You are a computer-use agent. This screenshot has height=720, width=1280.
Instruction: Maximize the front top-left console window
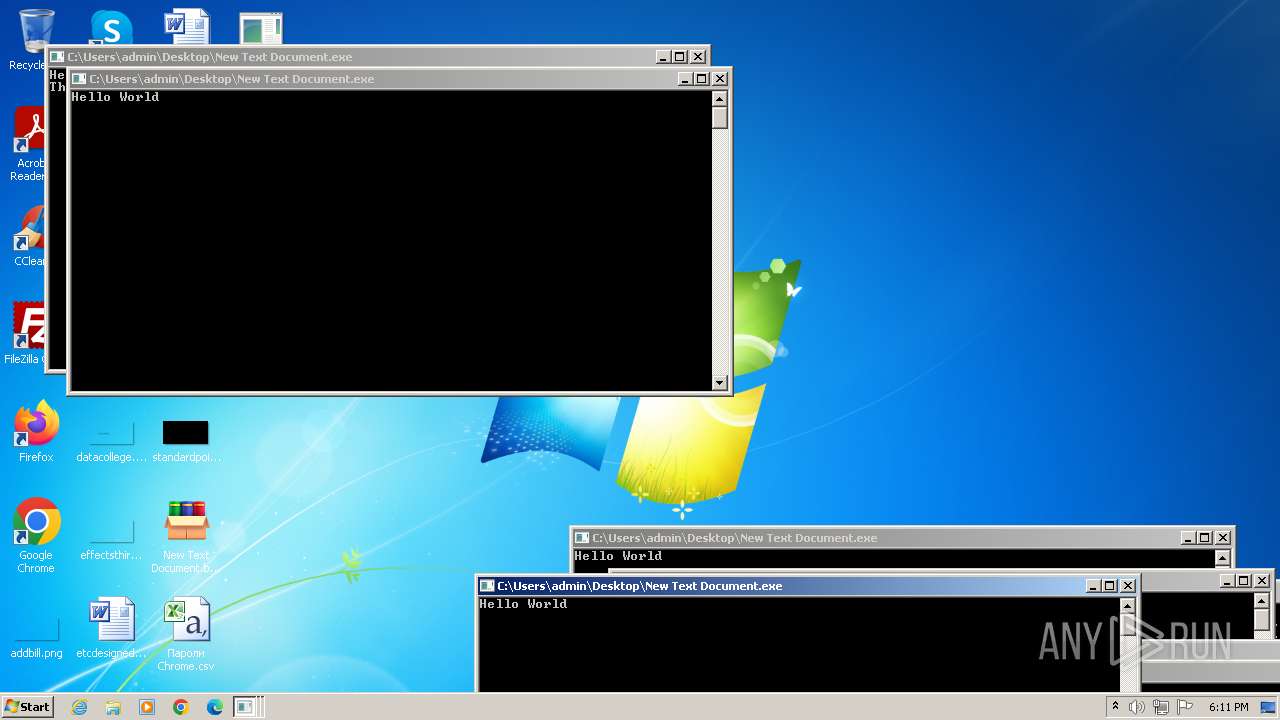click(701, 79)
